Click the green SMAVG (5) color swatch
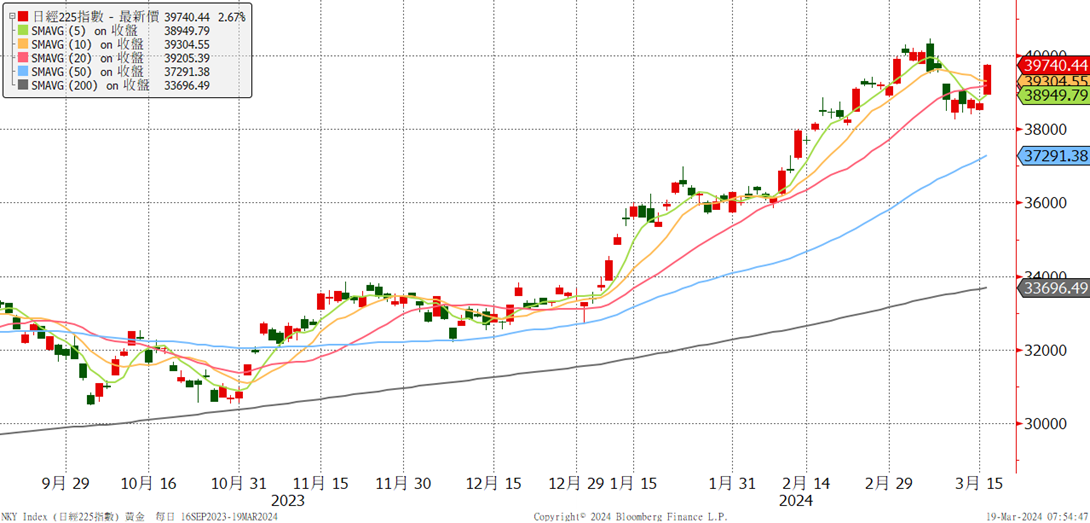Image resolution: width=1090 pixels, height=523 pixels. coord(24,29)
